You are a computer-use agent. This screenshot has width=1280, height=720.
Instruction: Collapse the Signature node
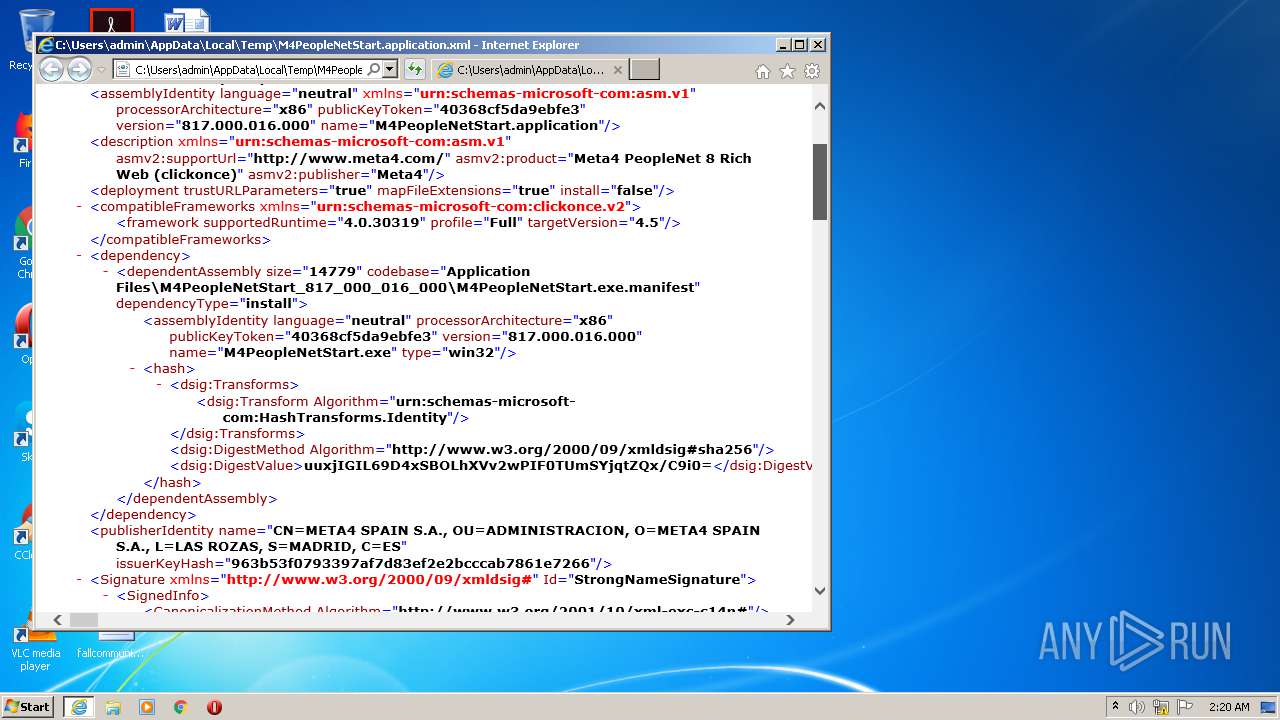[x=79, y=580]
